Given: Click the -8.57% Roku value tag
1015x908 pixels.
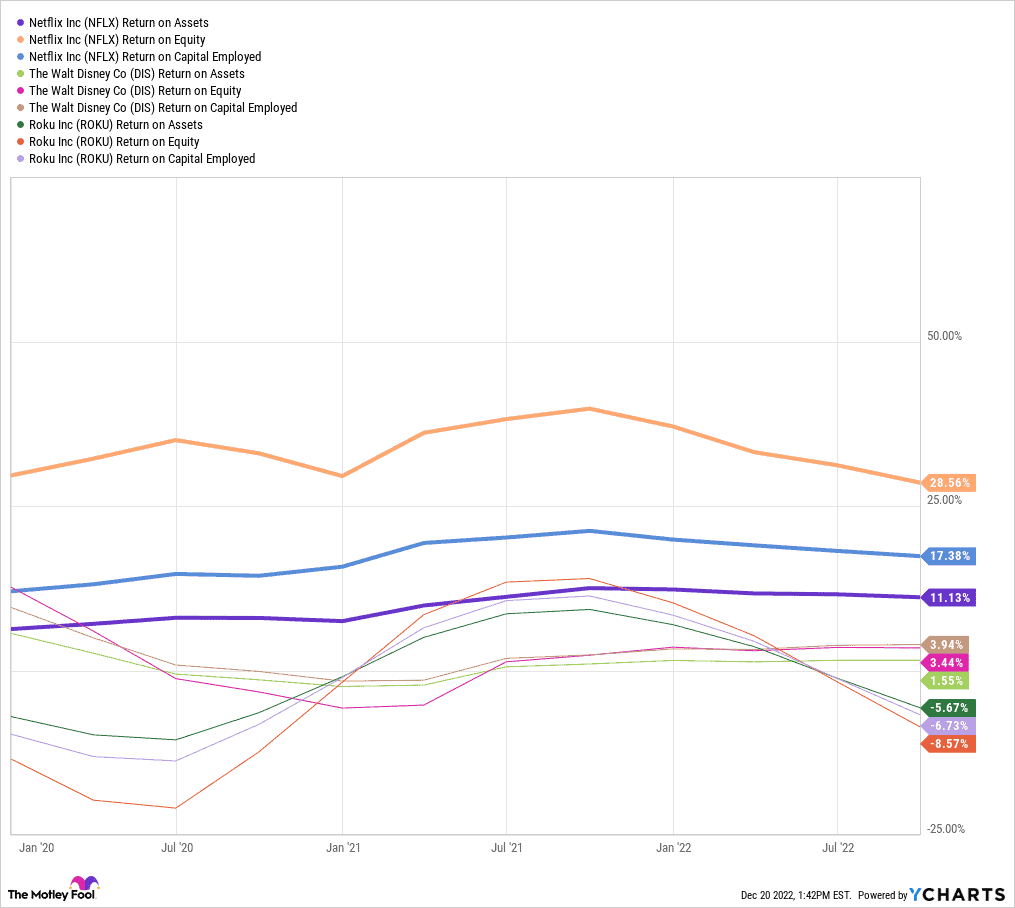Looking at the screenshot, I should coord(948,744).
